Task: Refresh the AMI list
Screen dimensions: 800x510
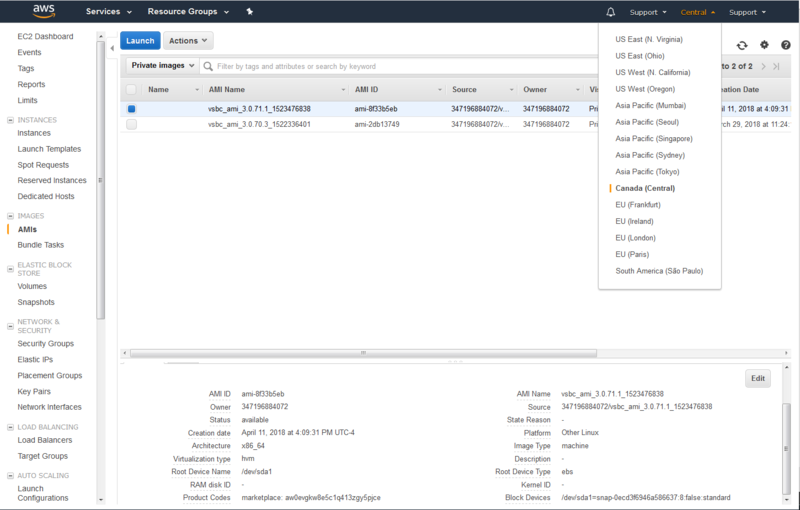Action: pyautogui.click(x=742, y=45)
